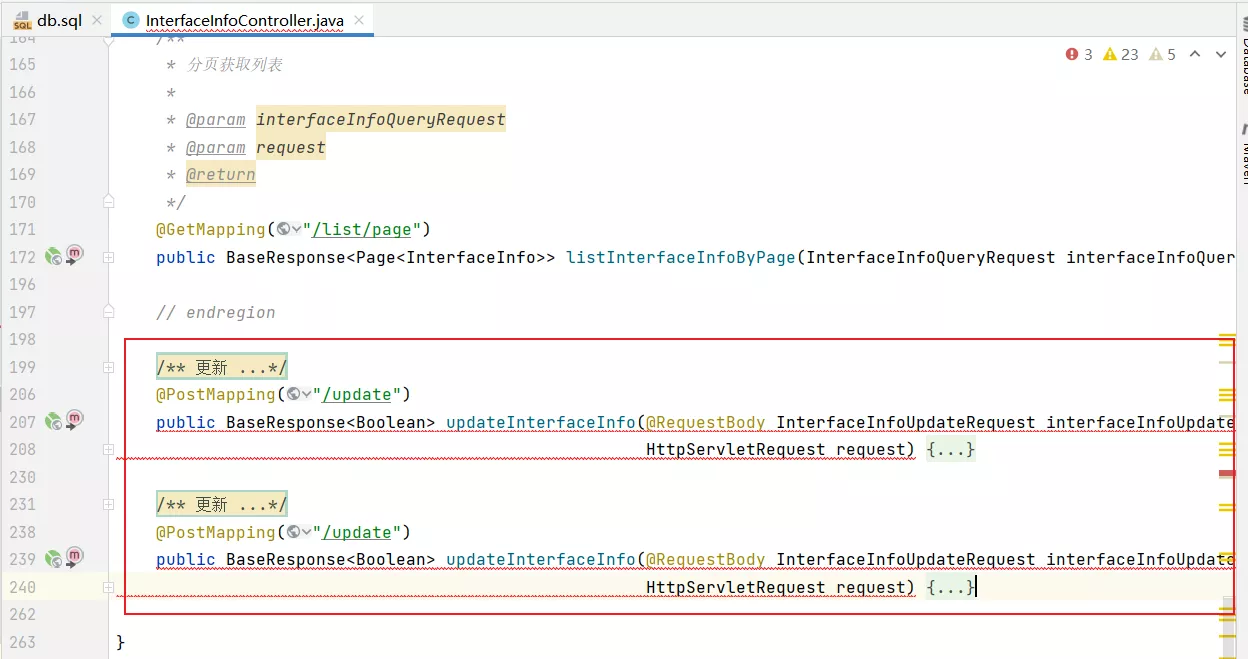Jump to next highlighted error arrow
1248x659 pixels.
pos(1221,55)
